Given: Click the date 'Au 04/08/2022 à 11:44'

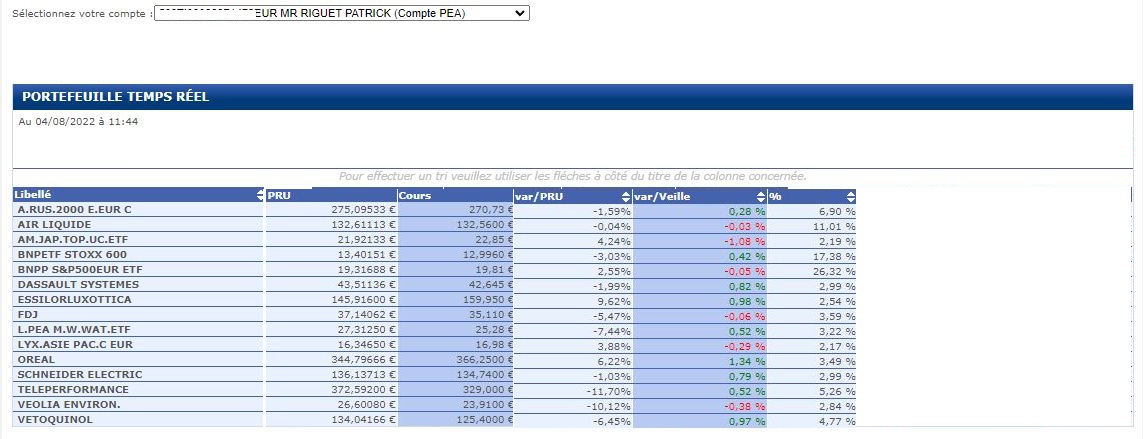Looking at the screenshot, I should pyautogui.click(x=78, y=122).
